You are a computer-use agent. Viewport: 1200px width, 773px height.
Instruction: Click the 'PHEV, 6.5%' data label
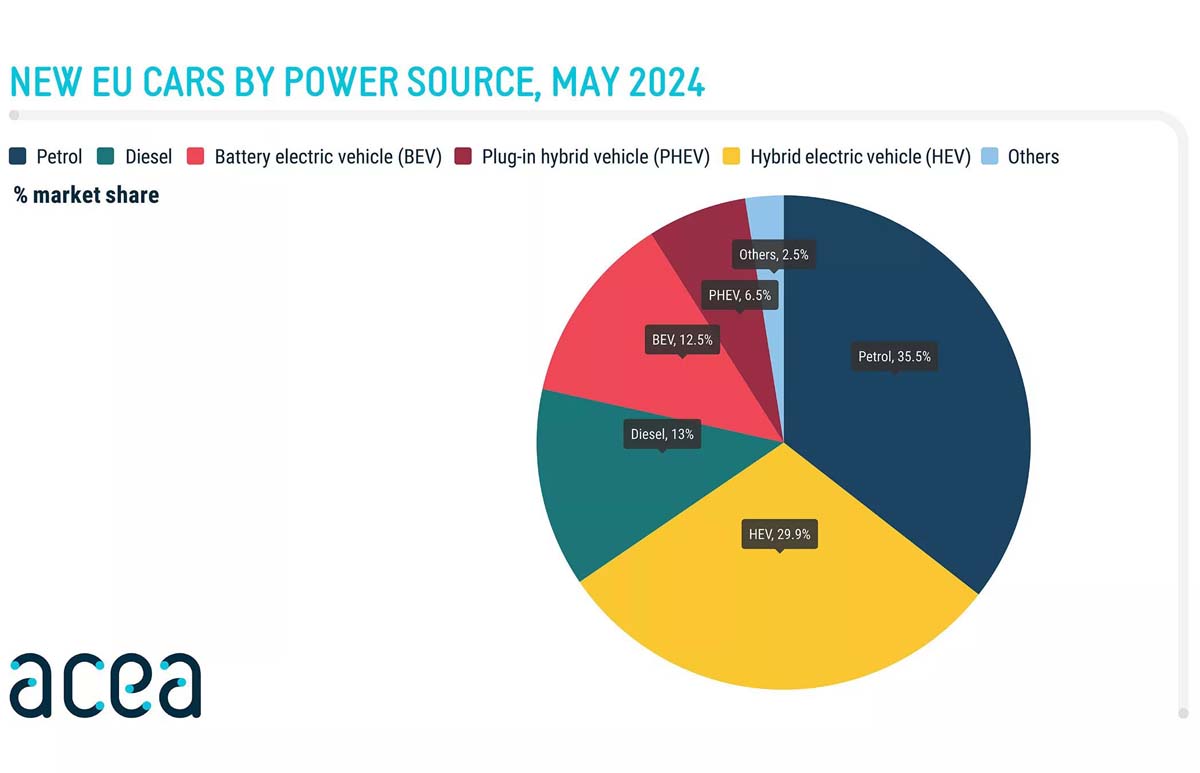[739, 295]
